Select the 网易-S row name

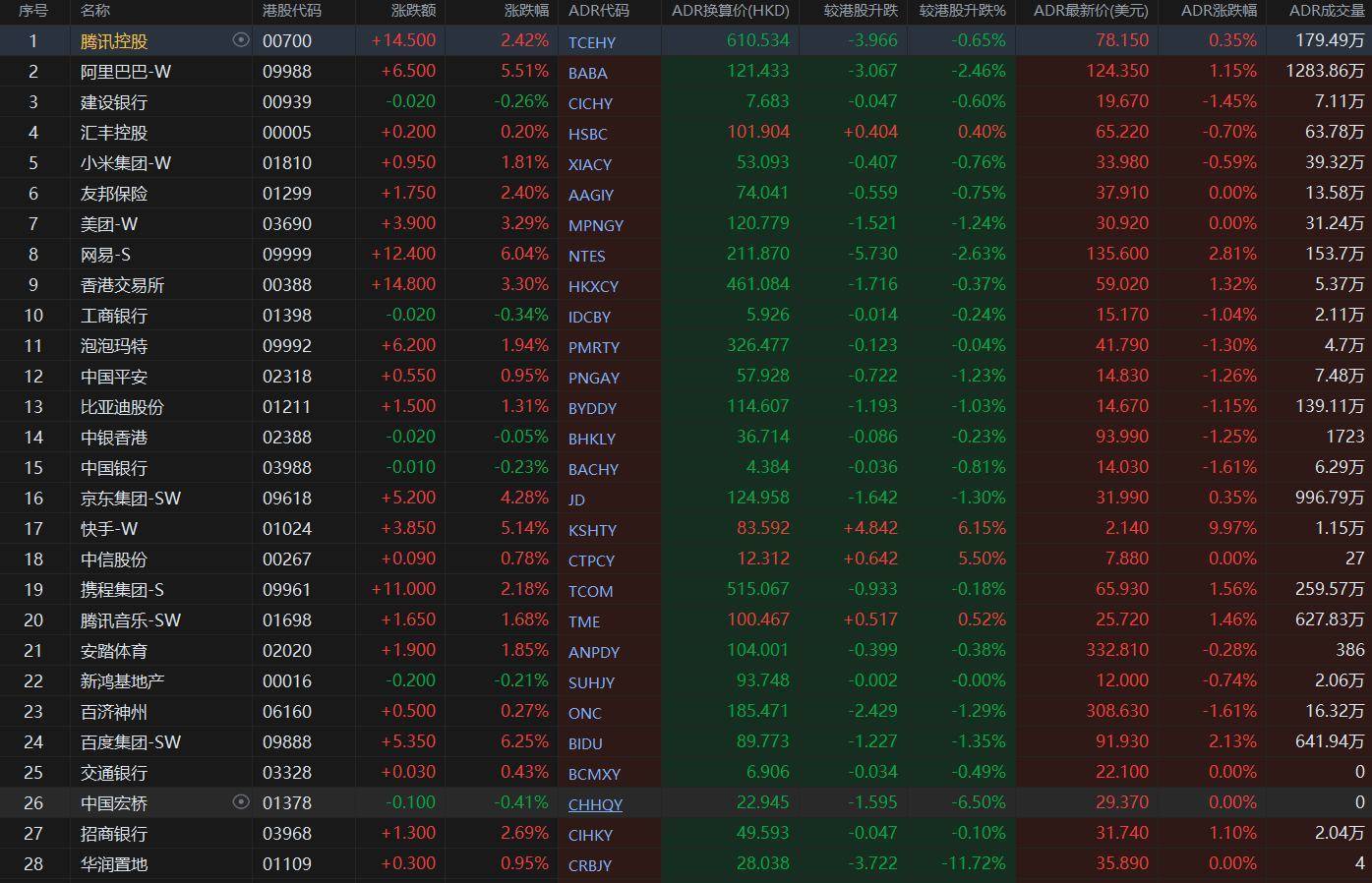pos(106,255)
